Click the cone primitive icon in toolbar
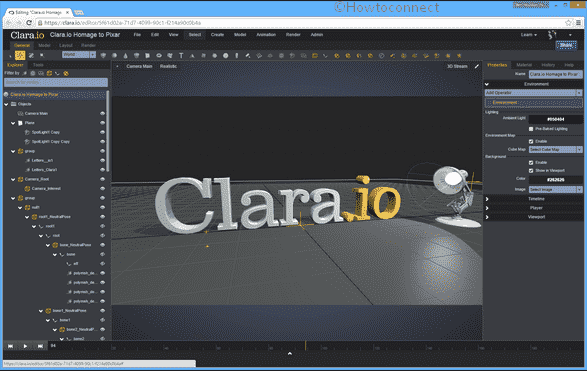 [125, 55]
